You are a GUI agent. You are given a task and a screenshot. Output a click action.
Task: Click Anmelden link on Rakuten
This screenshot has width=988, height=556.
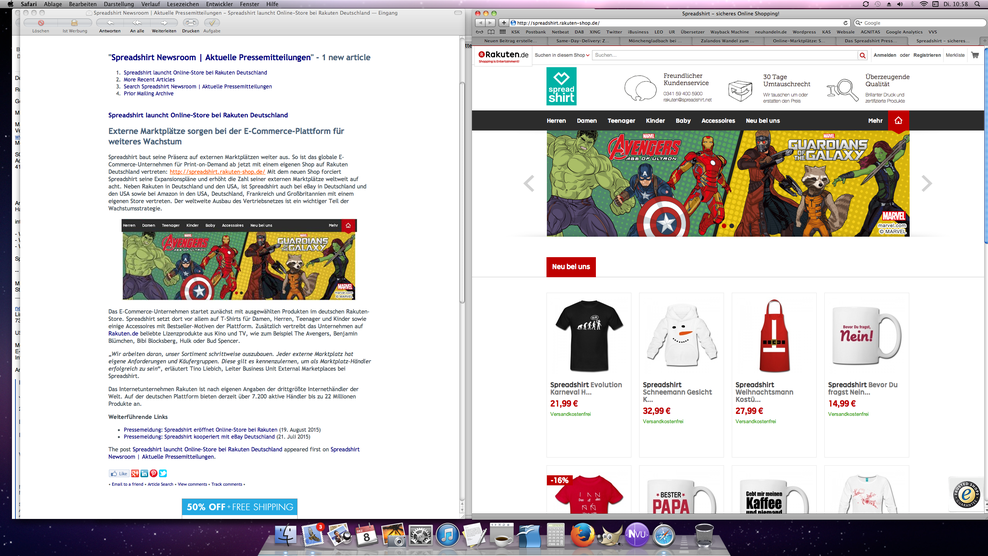(885, 55)
